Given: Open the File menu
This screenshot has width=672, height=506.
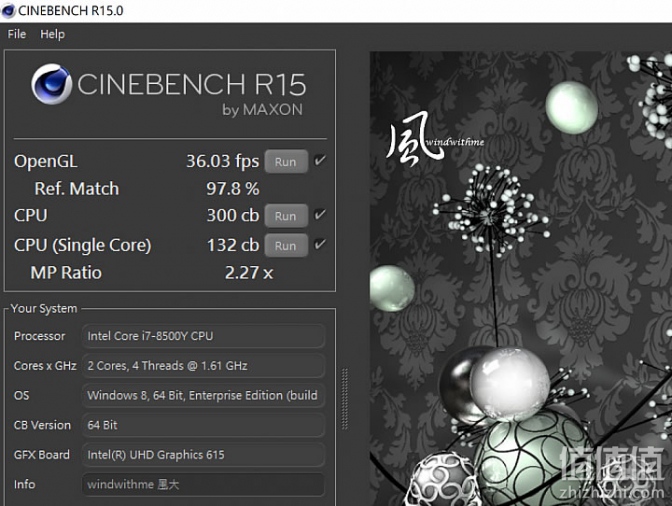Looking at the screenshot, I should (x=17, y=34).
